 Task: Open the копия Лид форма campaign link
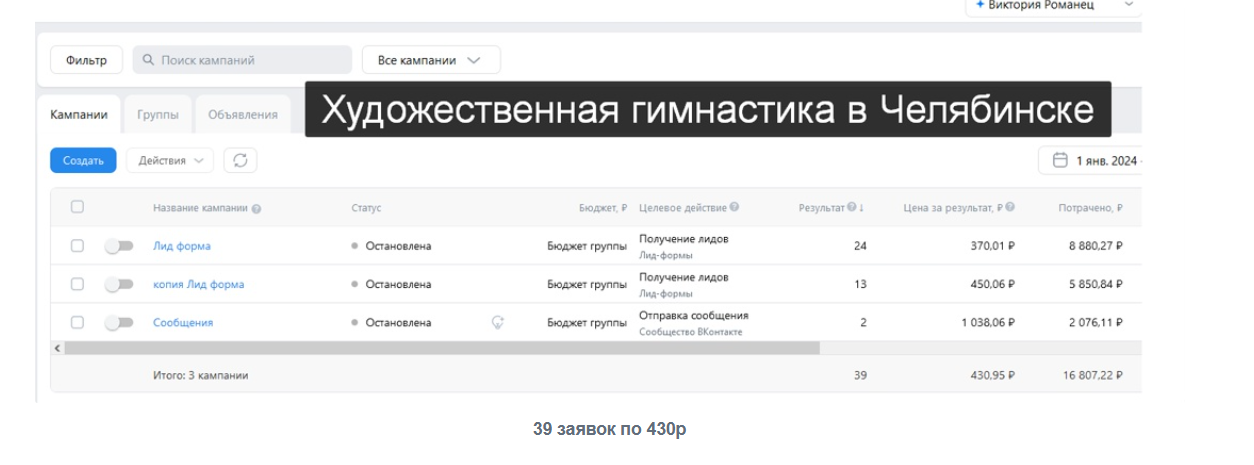point(198,284)
